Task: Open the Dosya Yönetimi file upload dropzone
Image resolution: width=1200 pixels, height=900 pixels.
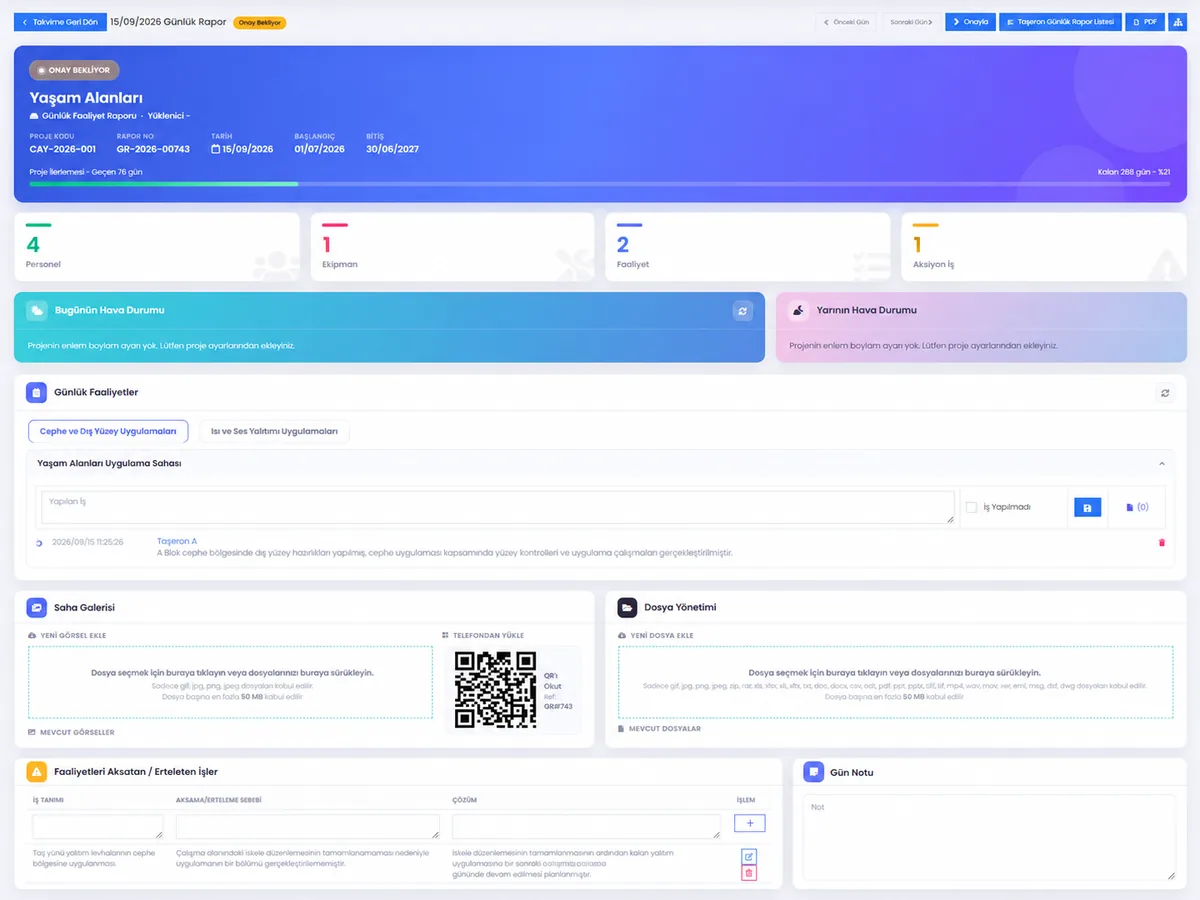Action: click(895, 682)
